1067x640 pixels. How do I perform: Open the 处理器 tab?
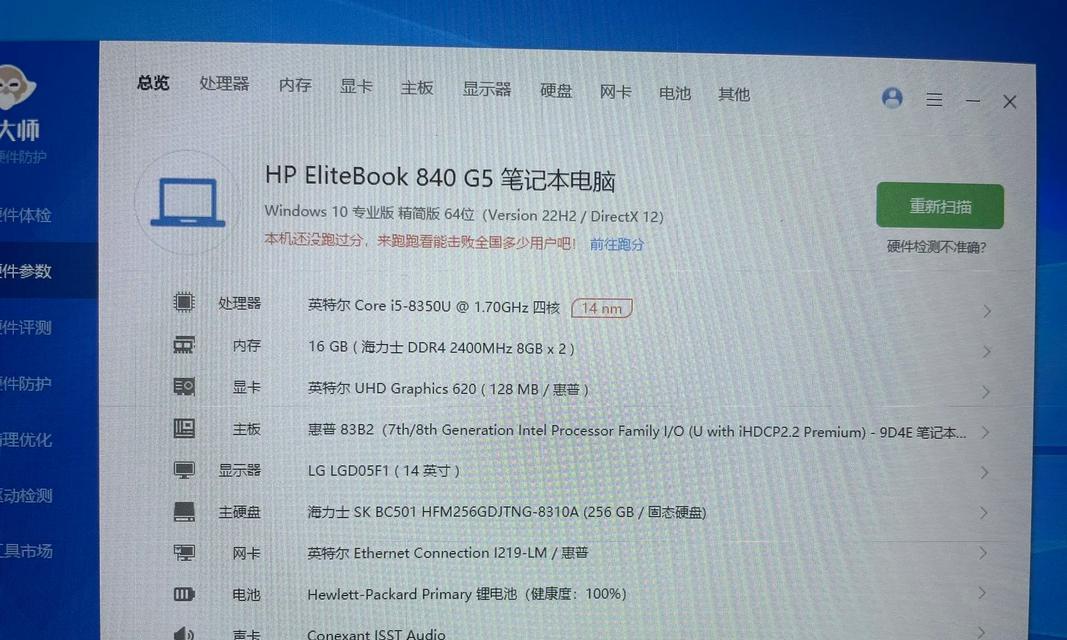click(x=224, y=84)
